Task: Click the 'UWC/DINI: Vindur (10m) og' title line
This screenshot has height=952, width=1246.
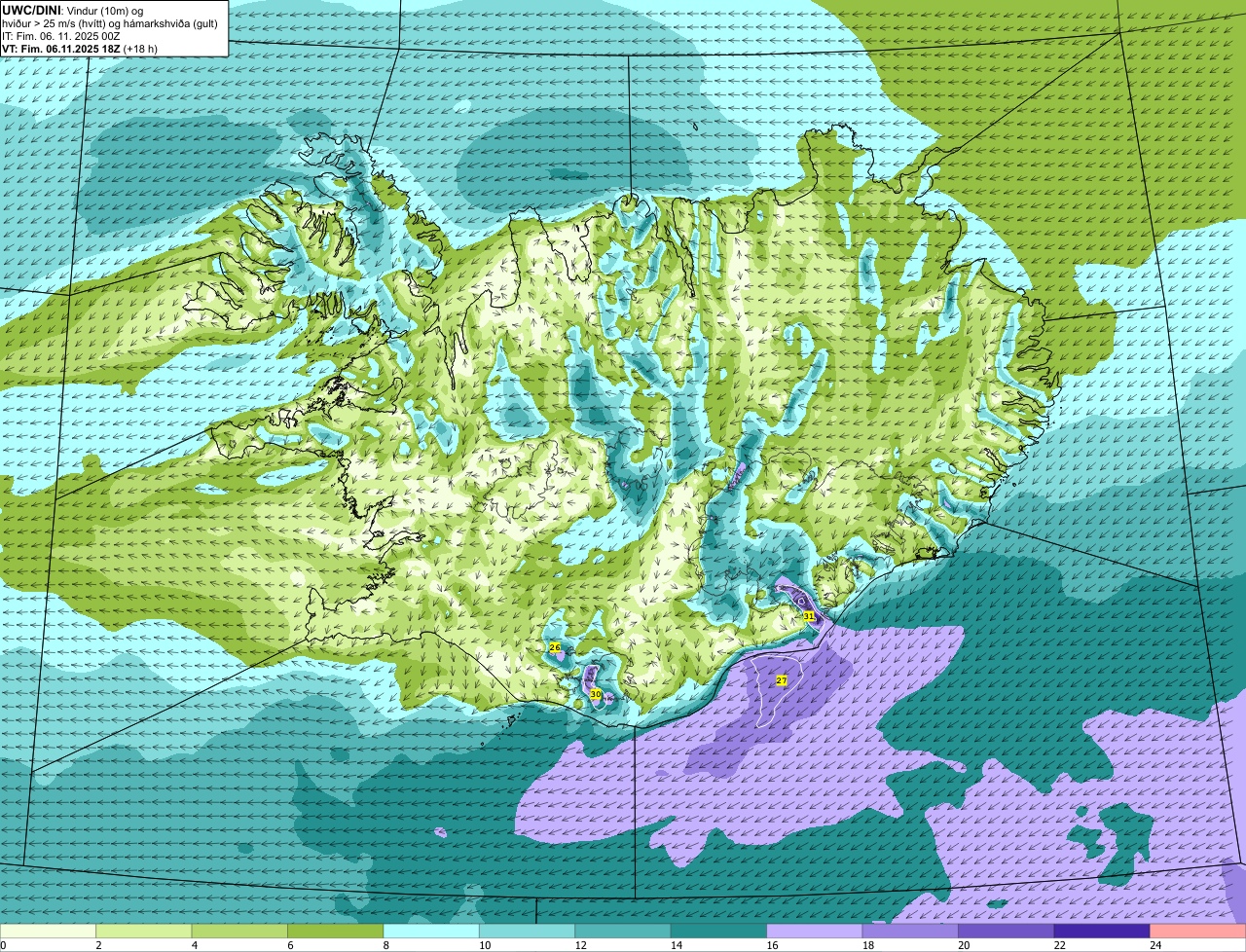Action: point(73,10)
